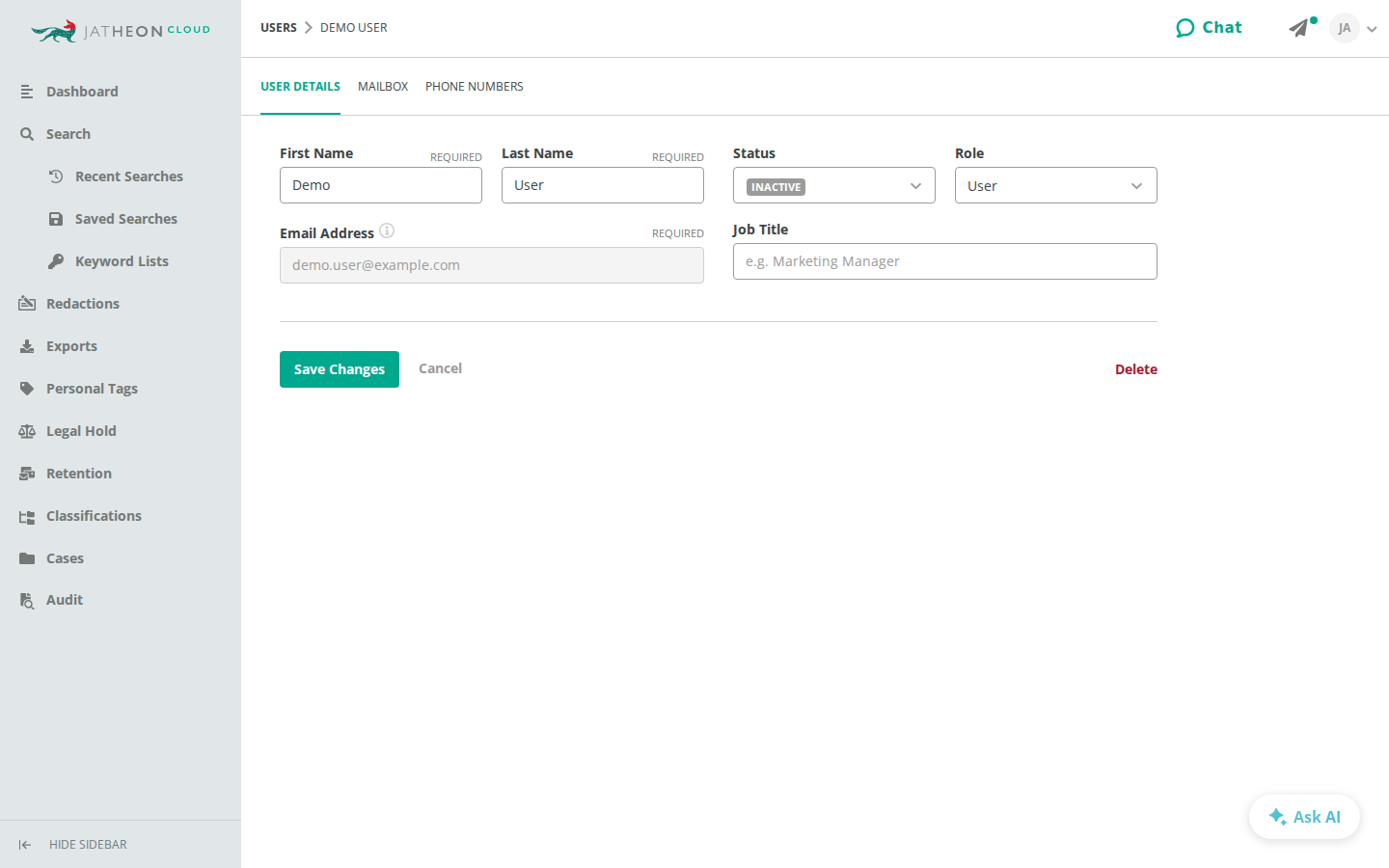Click the hide sidebar arrow icon
1389x868 pixels.
[x=25, y=845]
